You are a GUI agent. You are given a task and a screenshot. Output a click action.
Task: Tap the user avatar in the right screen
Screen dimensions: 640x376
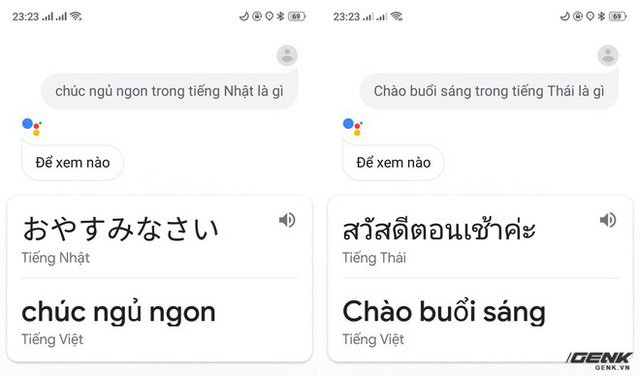click(608, 56)
